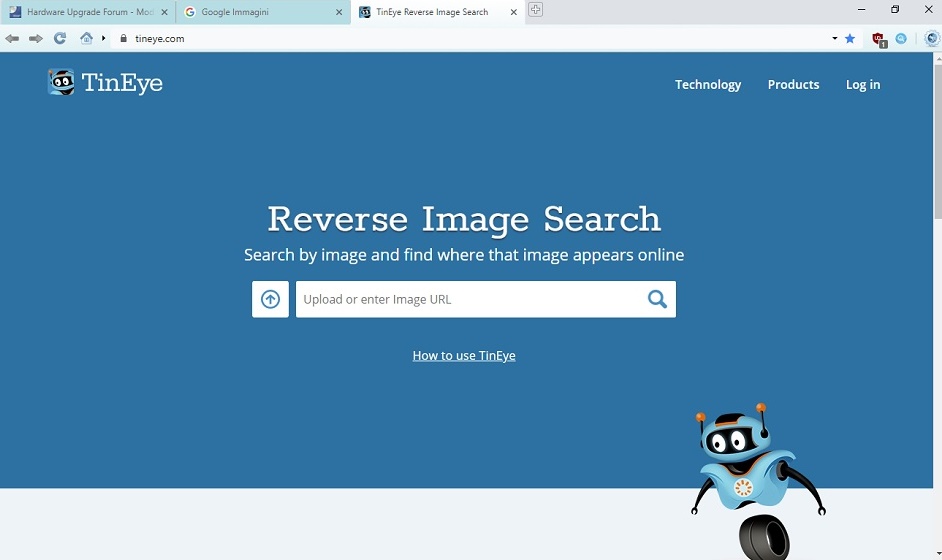Click the TinEye robot mascot illustration
Viewport: 942px width, 560px height.
pos(758,481)
